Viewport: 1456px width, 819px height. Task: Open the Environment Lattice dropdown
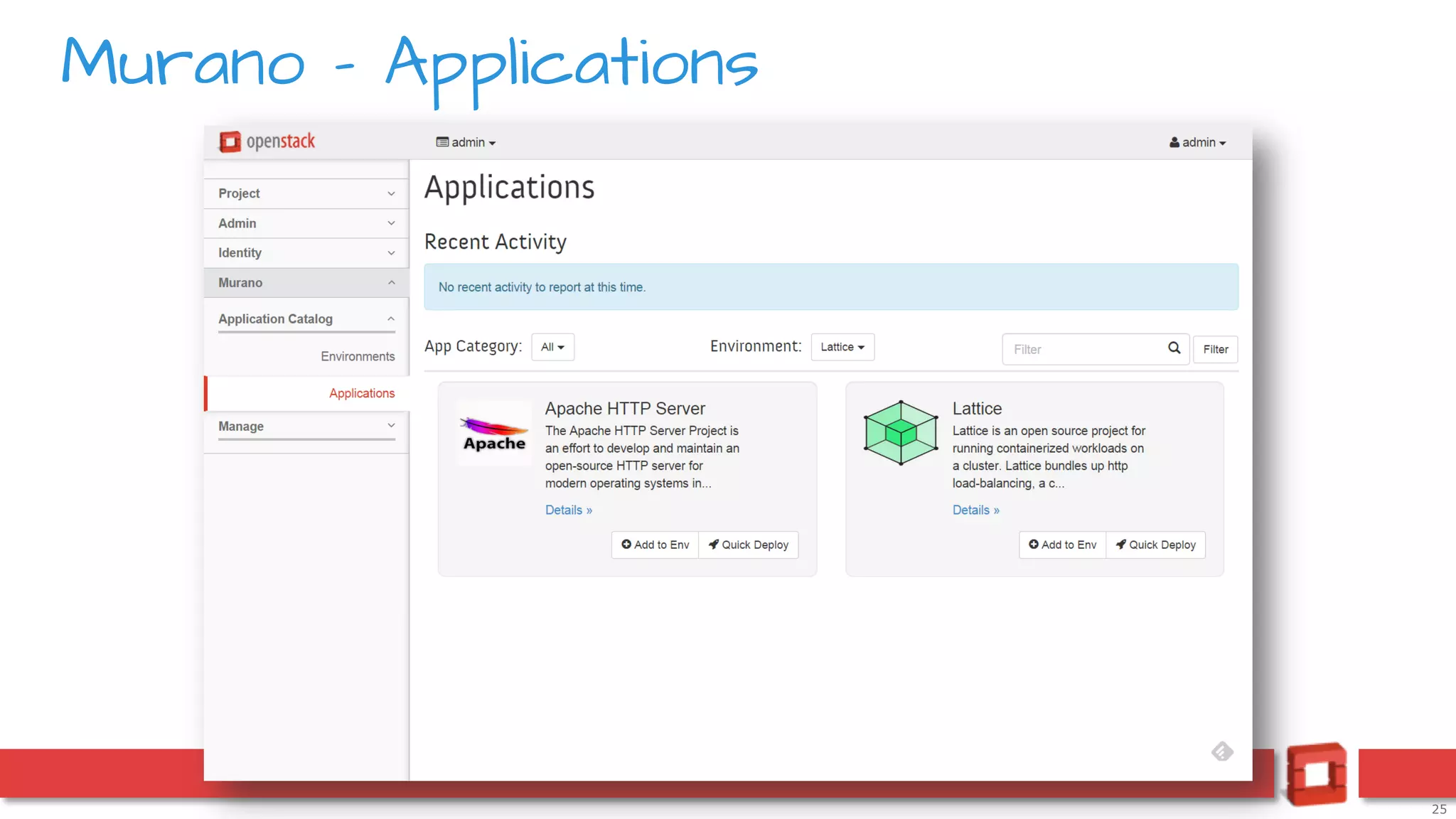[x=842, y=347]
